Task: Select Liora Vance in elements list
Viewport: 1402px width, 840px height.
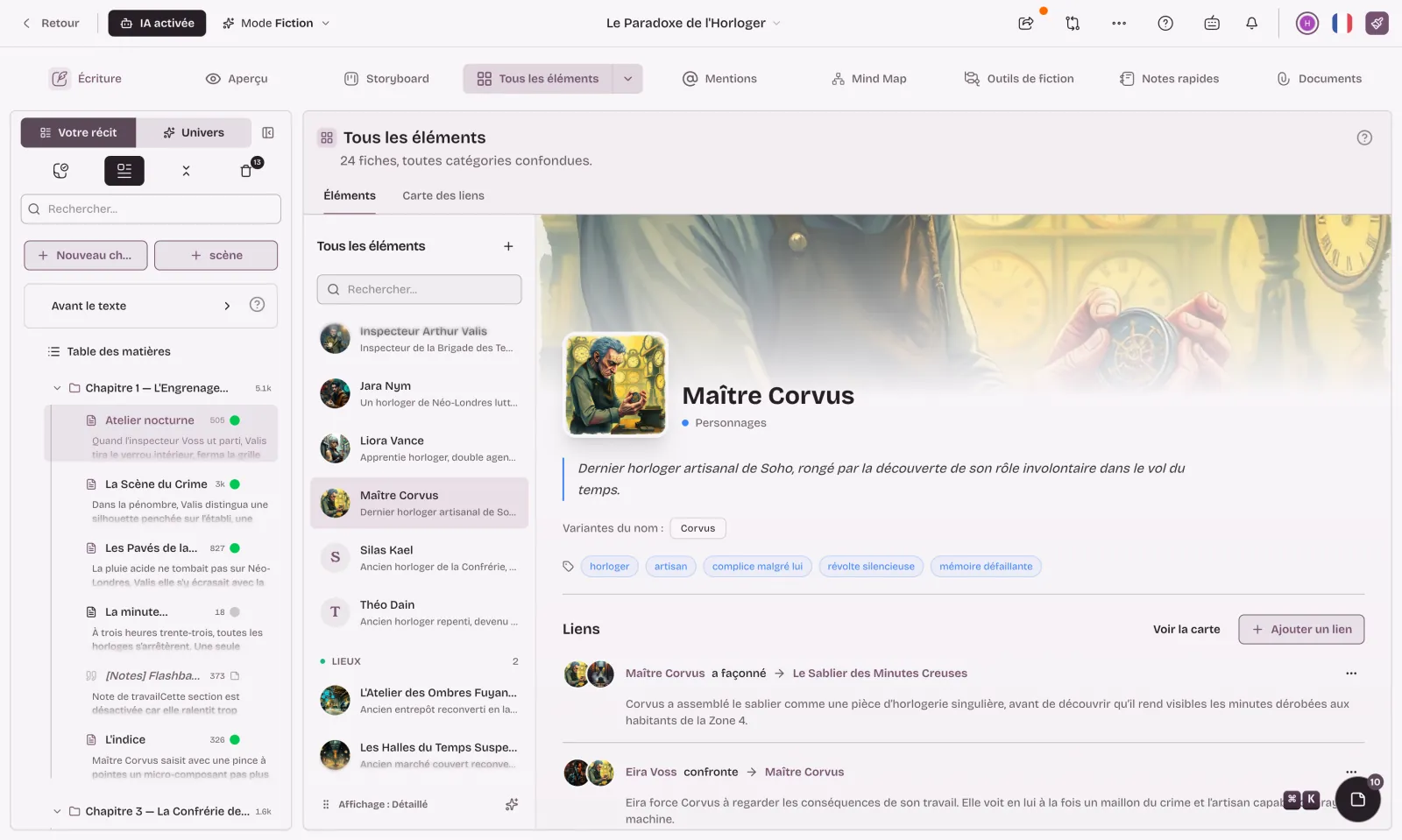Action: point(420,448)
